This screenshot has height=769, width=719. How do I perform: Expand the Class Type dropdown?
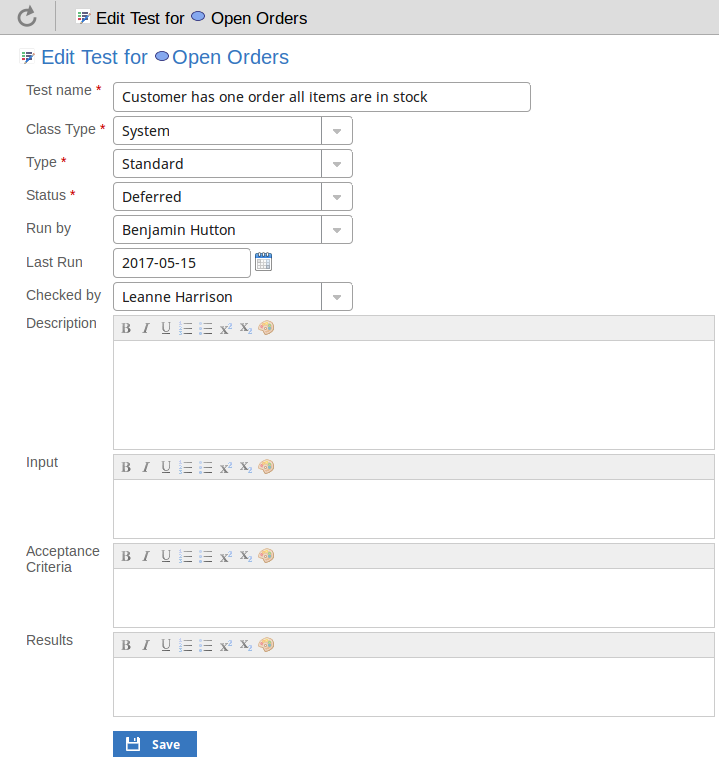(x=337, y=131)
